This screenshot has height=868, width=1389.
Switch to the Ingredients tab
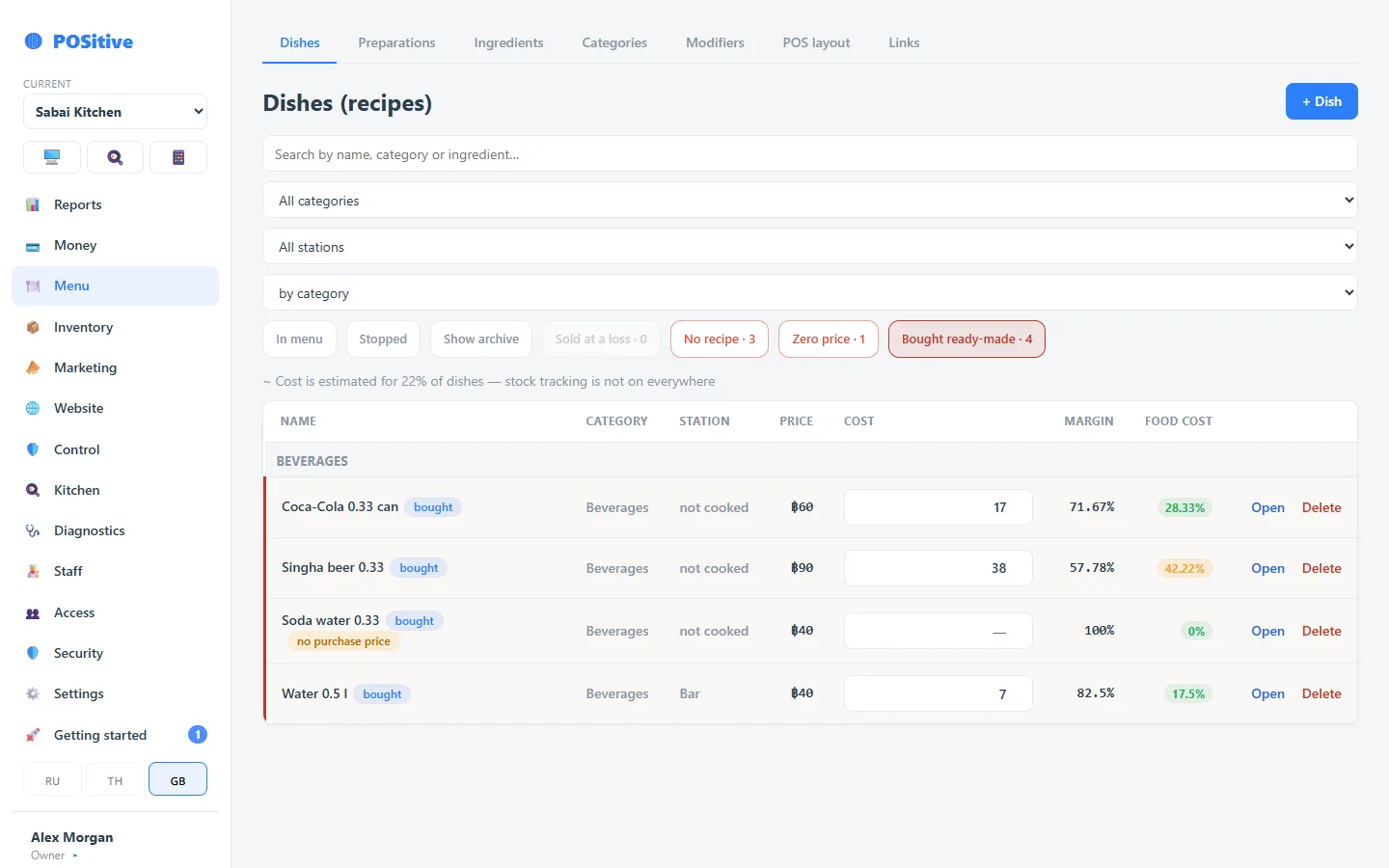pos(508,42)
